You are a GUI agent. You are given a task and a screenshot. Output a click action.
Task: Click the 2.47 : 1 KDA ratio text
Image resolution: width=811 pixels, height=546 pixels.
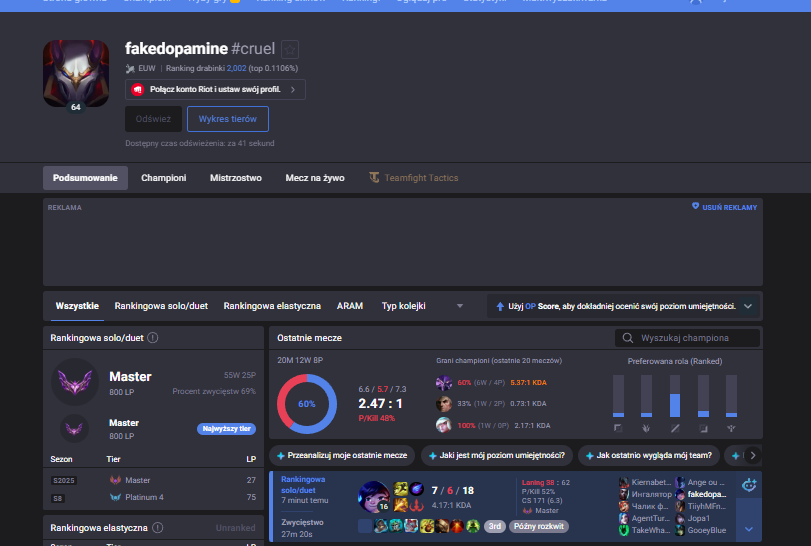(380, 404)
